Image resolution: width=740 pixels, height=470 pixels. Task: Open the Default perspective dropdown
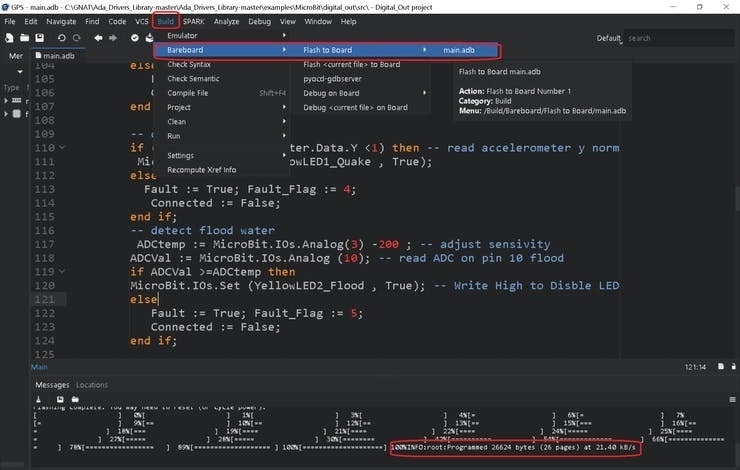[x=613, y=38]
